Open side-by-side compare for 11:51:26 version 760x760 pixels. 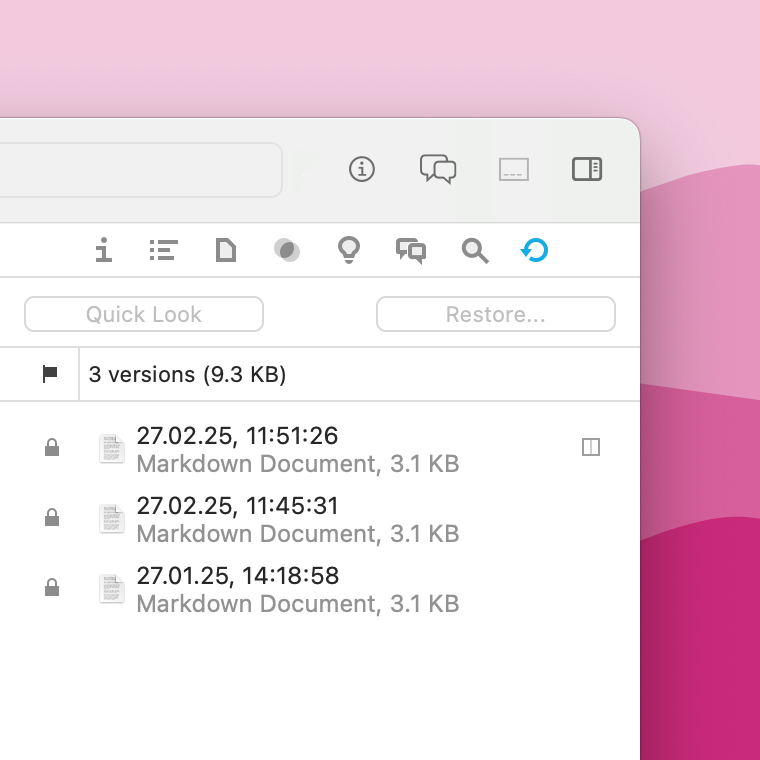[591, 447]
